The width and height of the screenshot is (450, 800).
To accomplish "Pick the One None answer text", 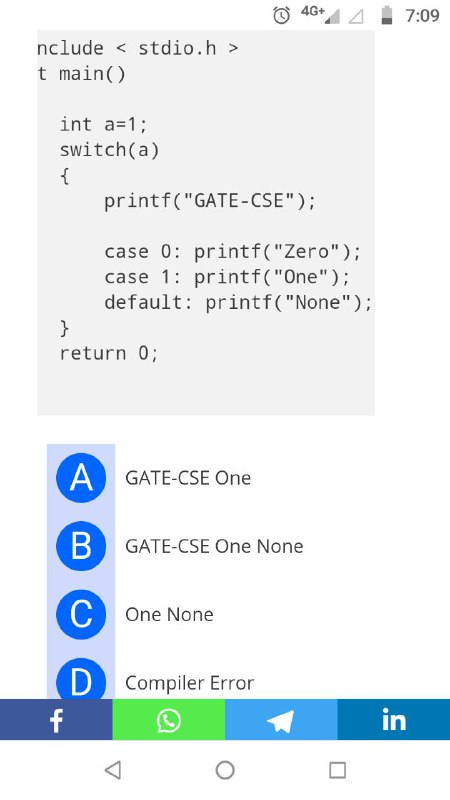I will click(169, 614).
